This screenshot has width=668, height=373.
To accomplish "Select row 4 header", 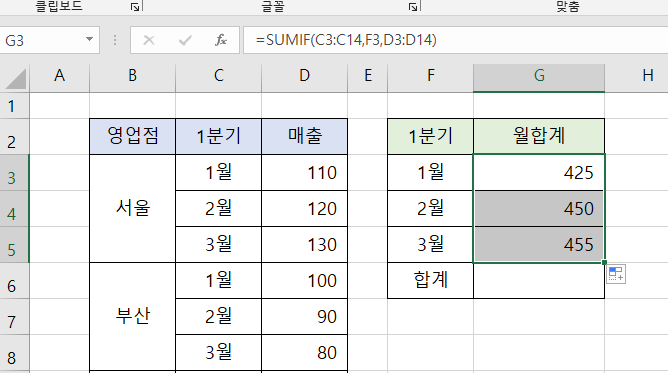I will pos(14,209).
